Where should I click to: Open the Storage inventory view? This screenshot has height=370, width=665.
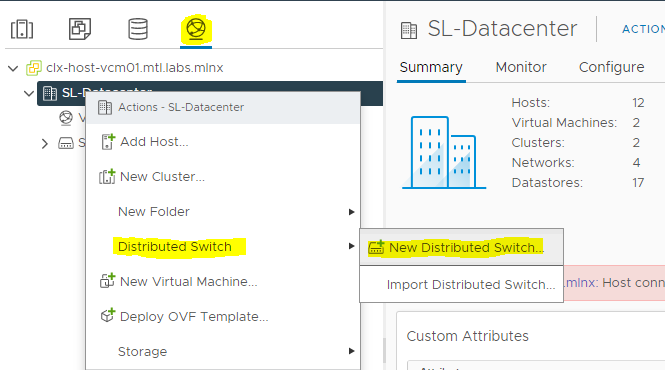(138, 29)
